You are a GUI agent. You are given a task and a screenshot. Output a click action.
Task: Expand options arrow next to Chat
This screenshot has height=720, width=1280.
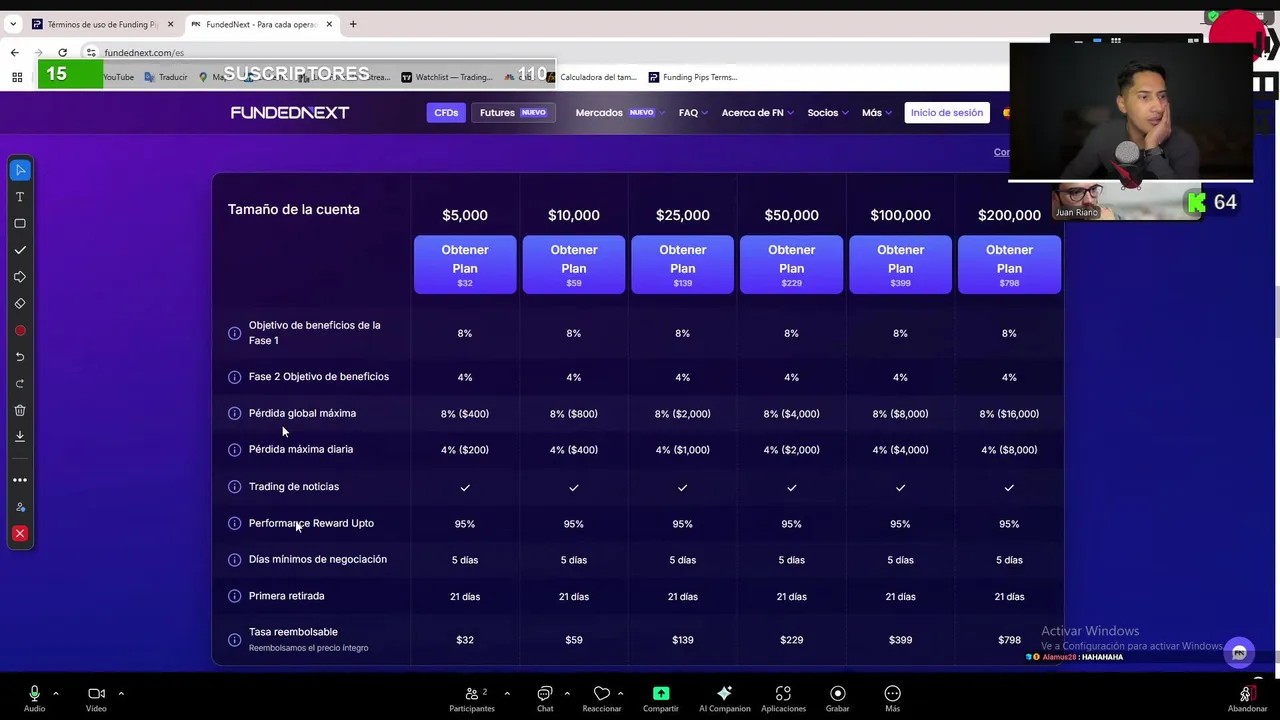coord(567,693)
